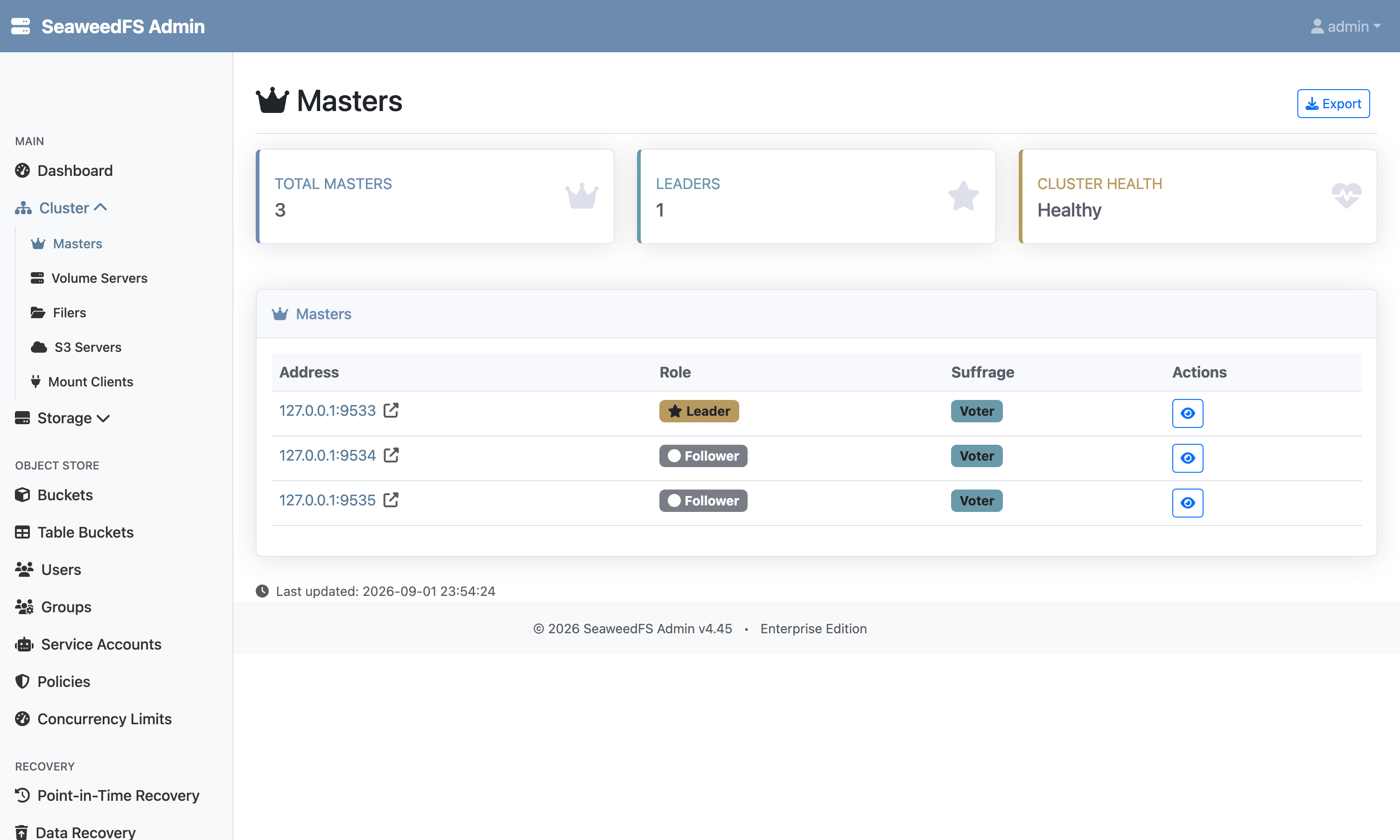Open the Mount Clients page

pyautogui.click(x=82, y=382)
